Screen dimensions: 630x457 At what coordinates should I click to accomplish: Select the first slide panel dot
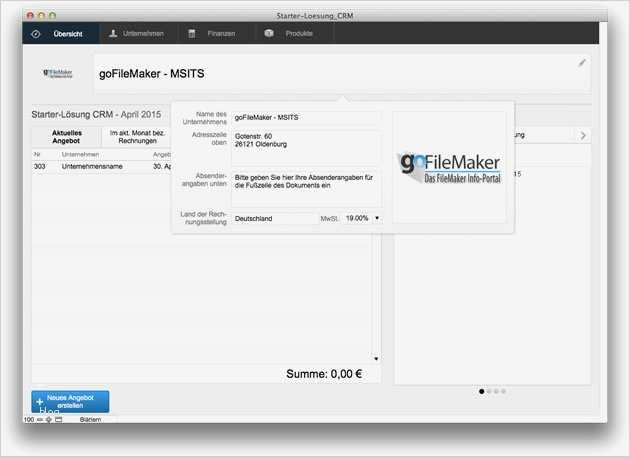pos(481,391)
